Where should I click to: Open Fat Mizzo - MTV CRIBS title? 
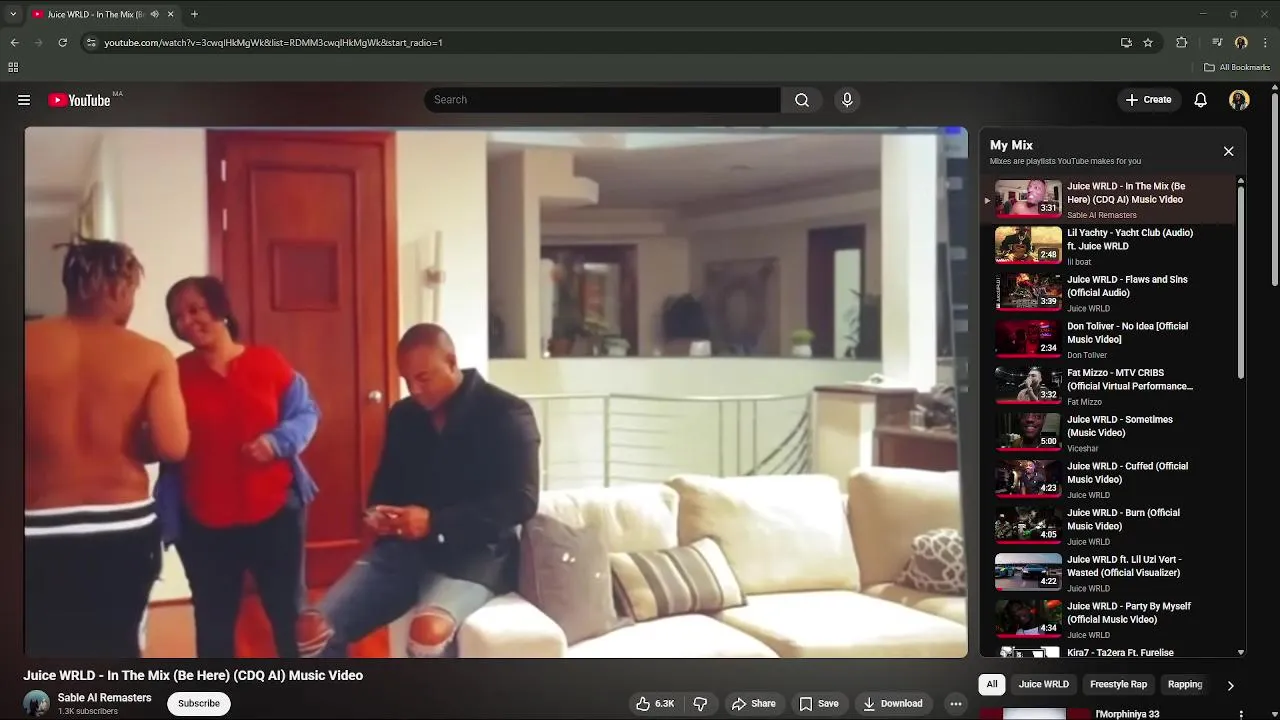(1130, 380)
